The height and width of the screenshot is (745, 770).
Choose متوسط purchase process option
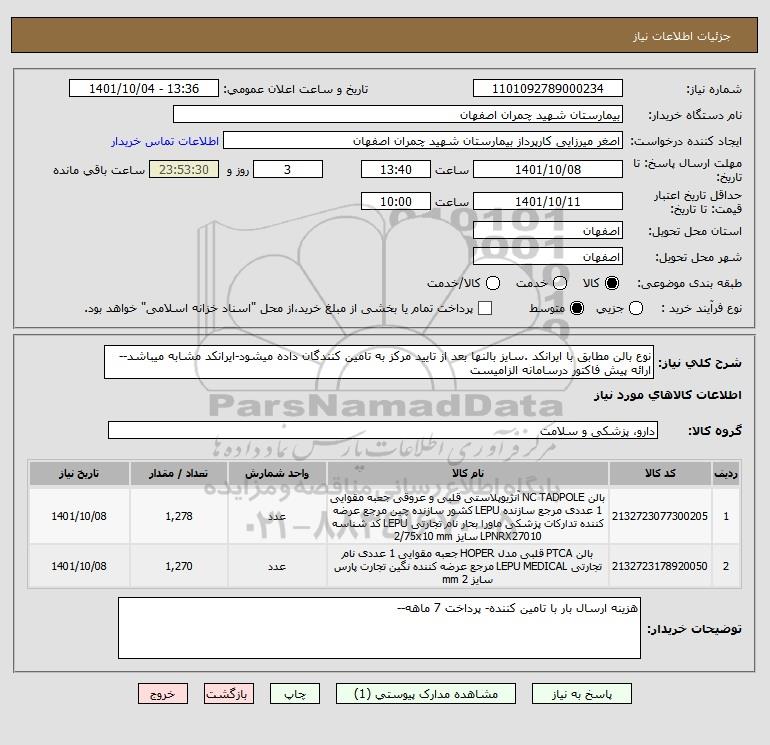click(x=577, y=308)
